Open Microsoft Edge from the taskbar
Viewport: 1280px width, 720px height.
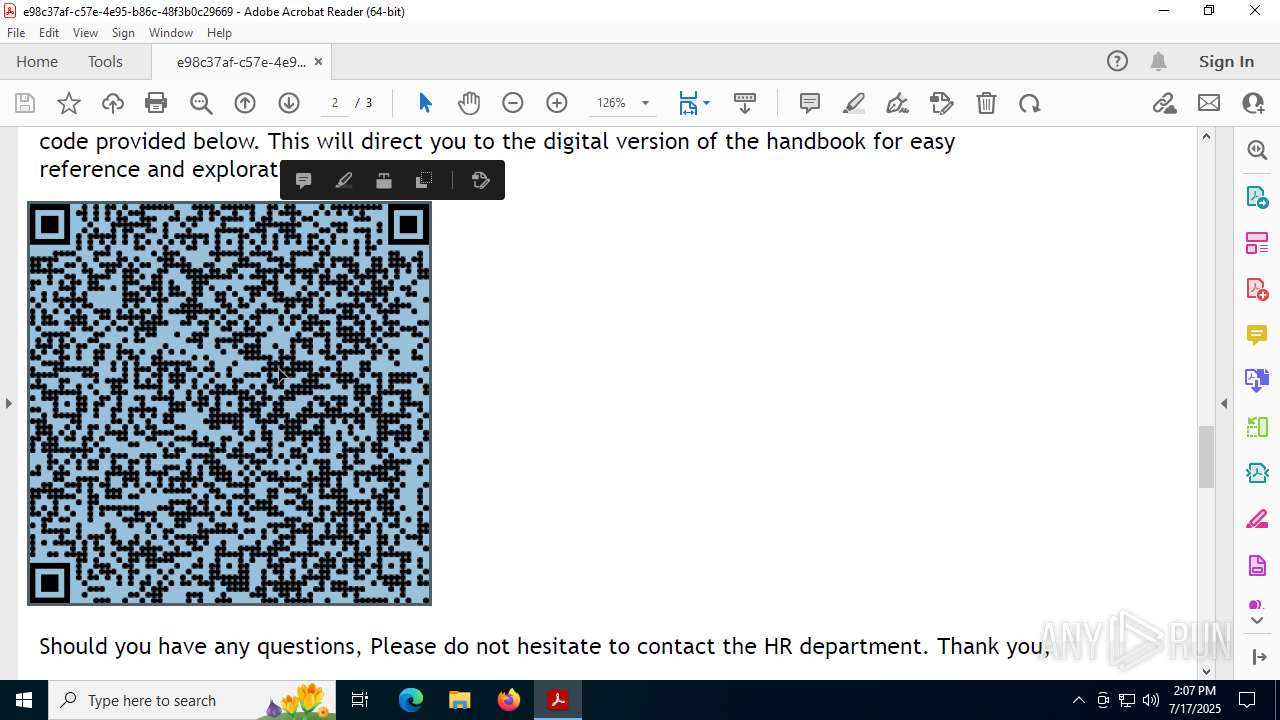tap(411, 700)
